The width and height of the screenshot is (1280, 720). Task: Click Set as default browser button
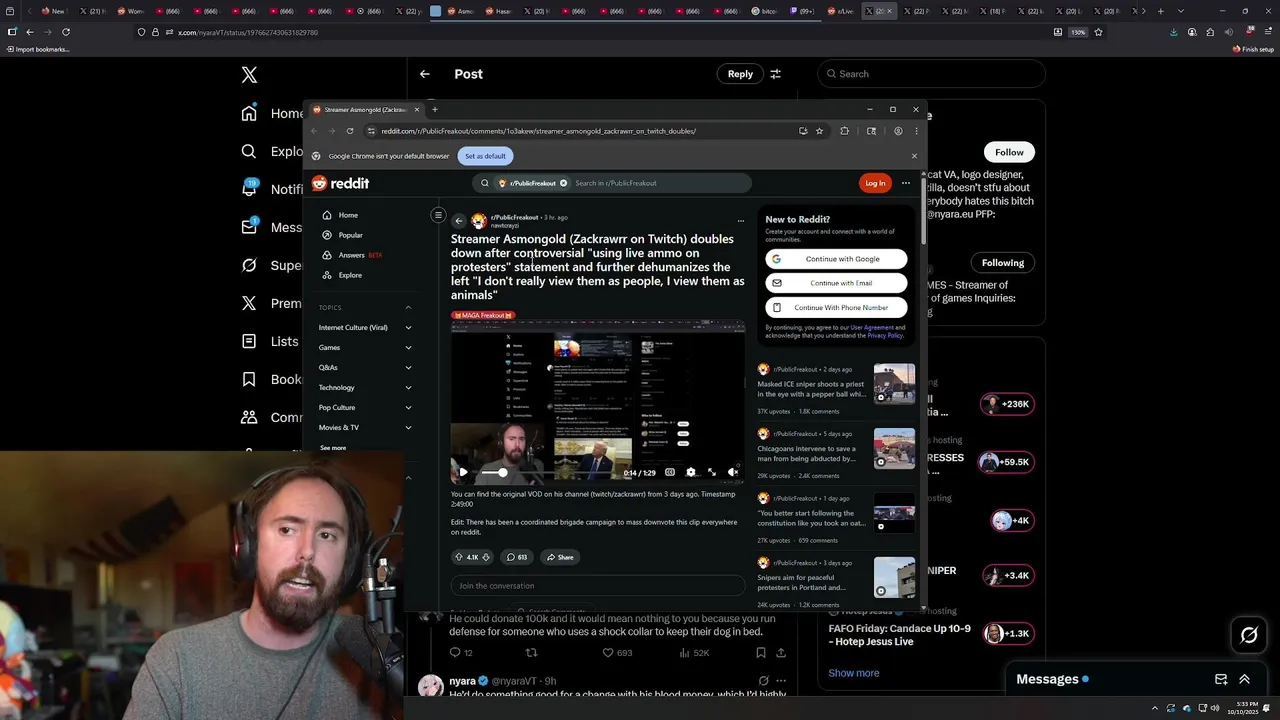click(x=485, y=156)
